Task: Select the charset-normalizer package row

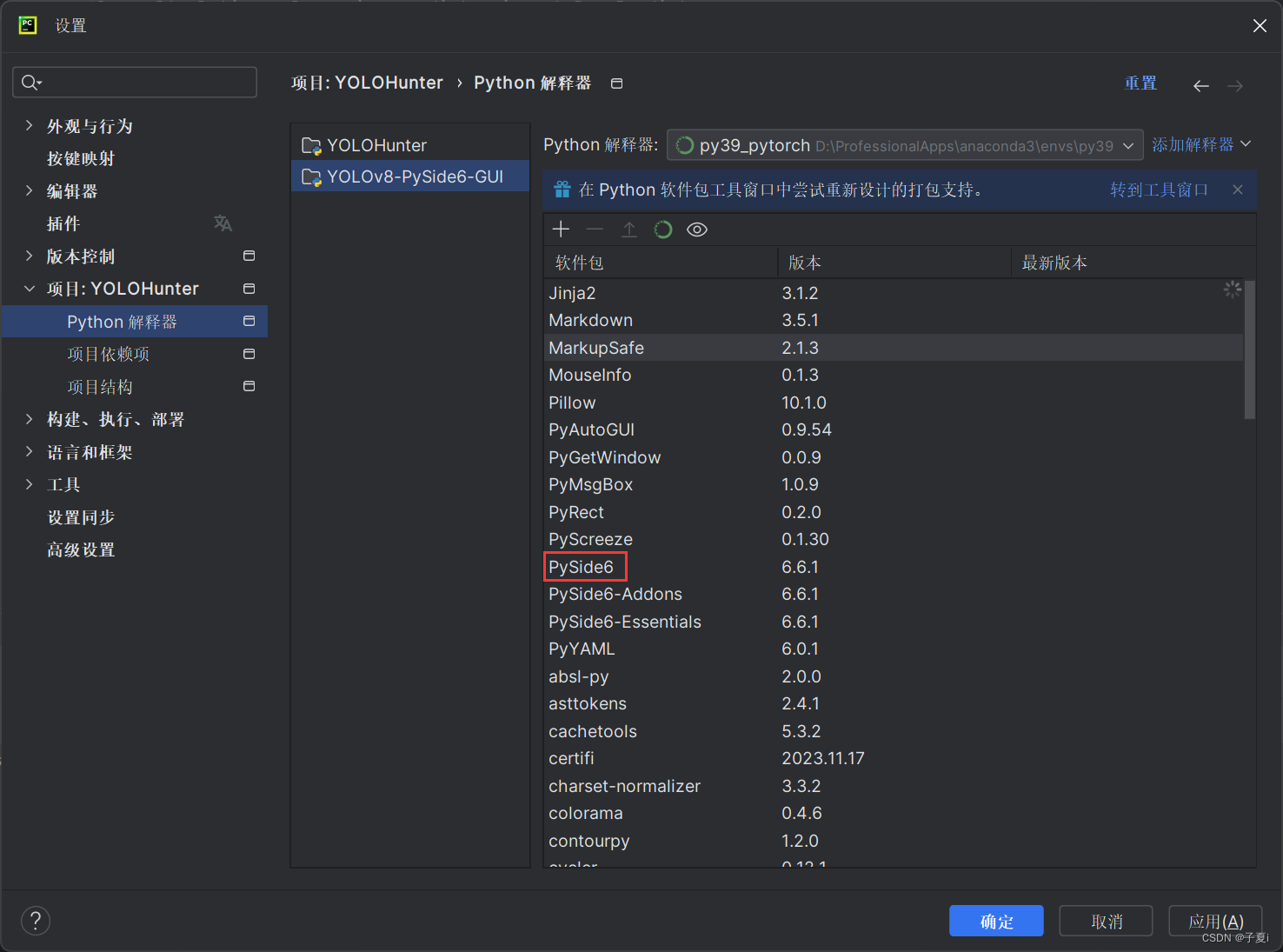Action: [894, 786]
